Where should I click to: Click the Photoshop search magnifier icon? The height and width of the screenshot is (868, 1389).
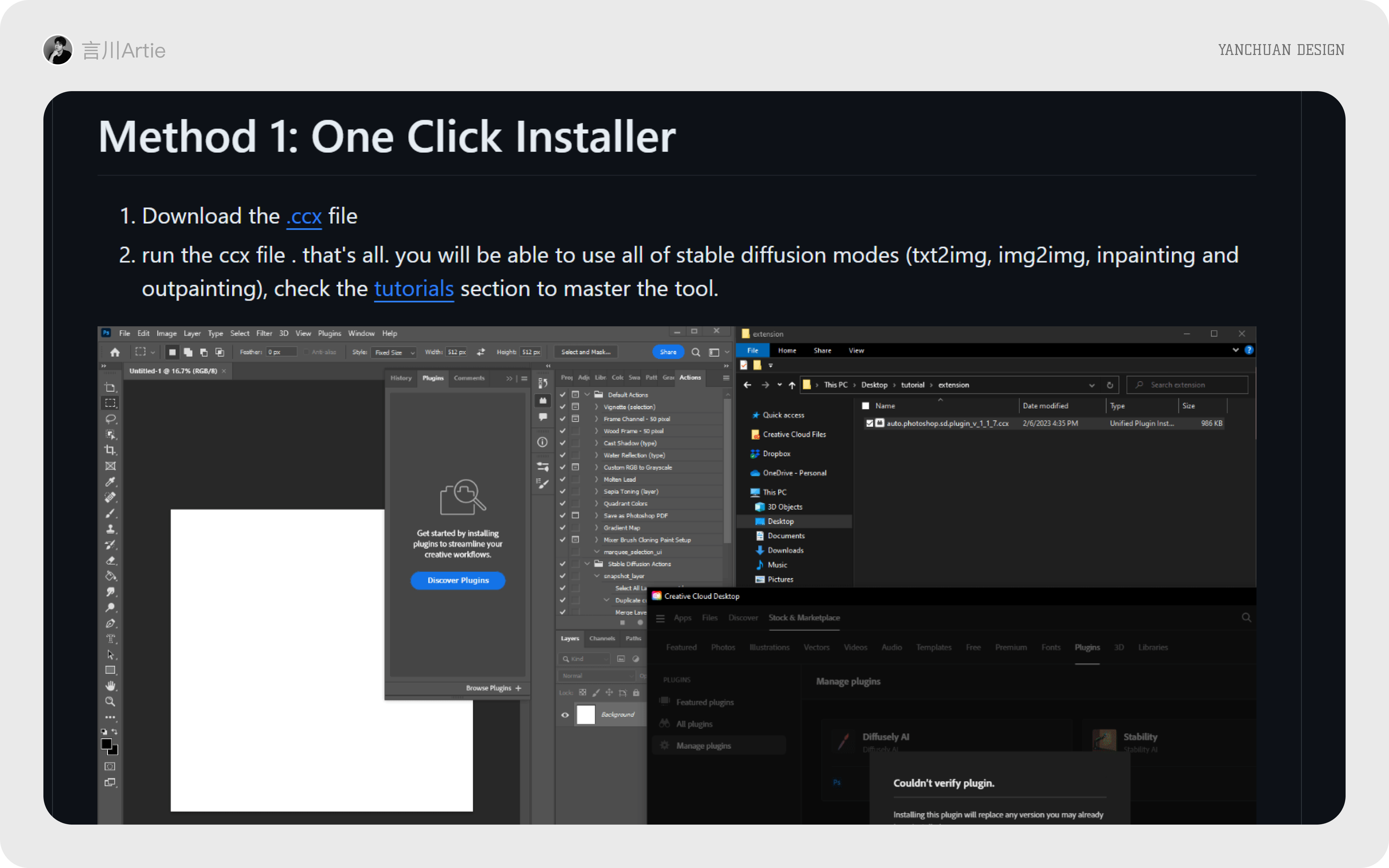(x=696, y=352)
